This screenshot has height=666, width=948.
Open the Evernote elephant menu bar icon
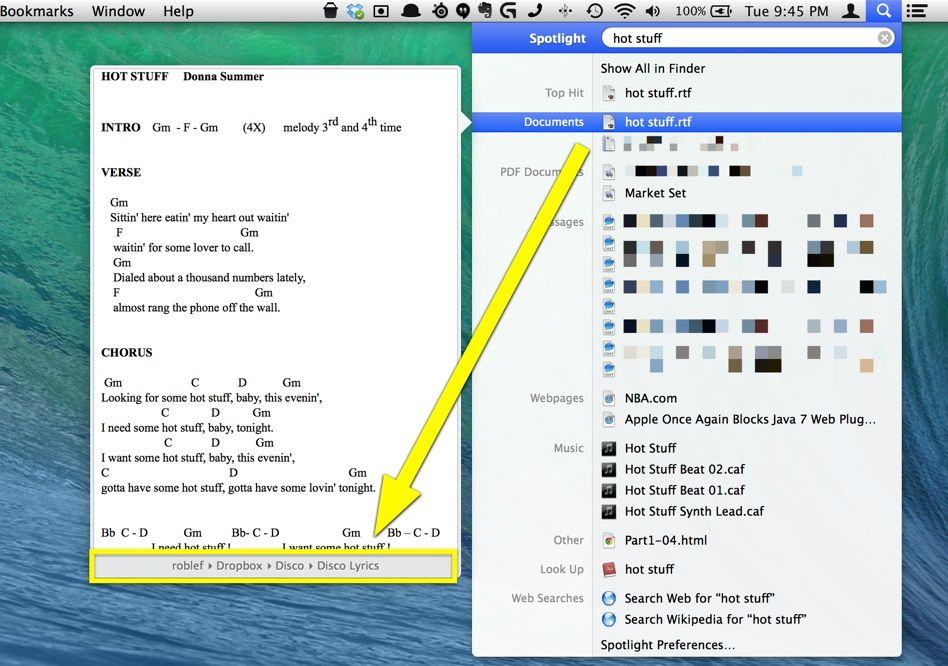(486, 11)
